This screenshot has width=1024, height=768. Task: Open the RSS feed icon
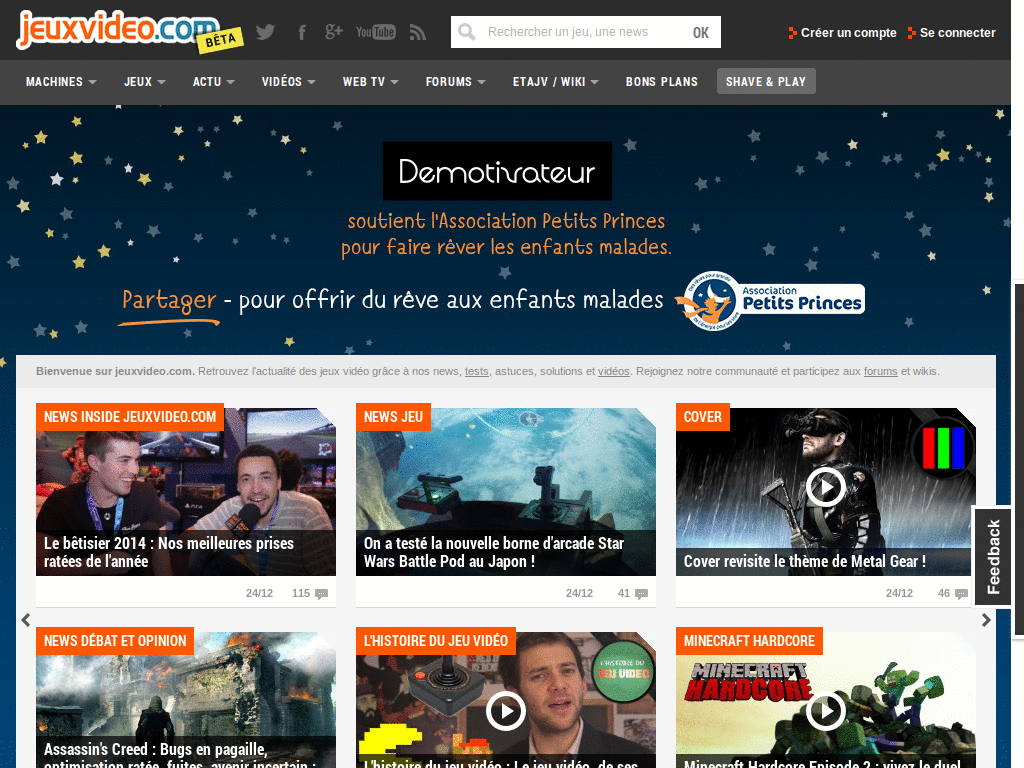click(417, 32)
